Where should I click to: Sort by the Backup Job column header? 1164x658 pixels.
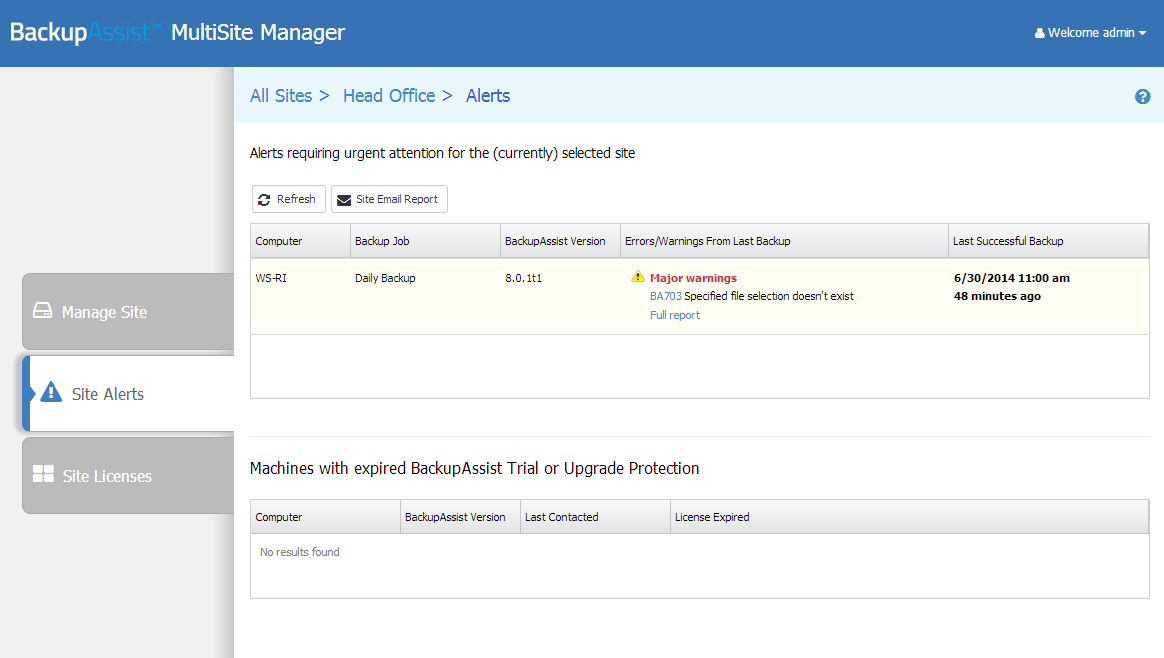pyautogui.click(x=425, y=241)
